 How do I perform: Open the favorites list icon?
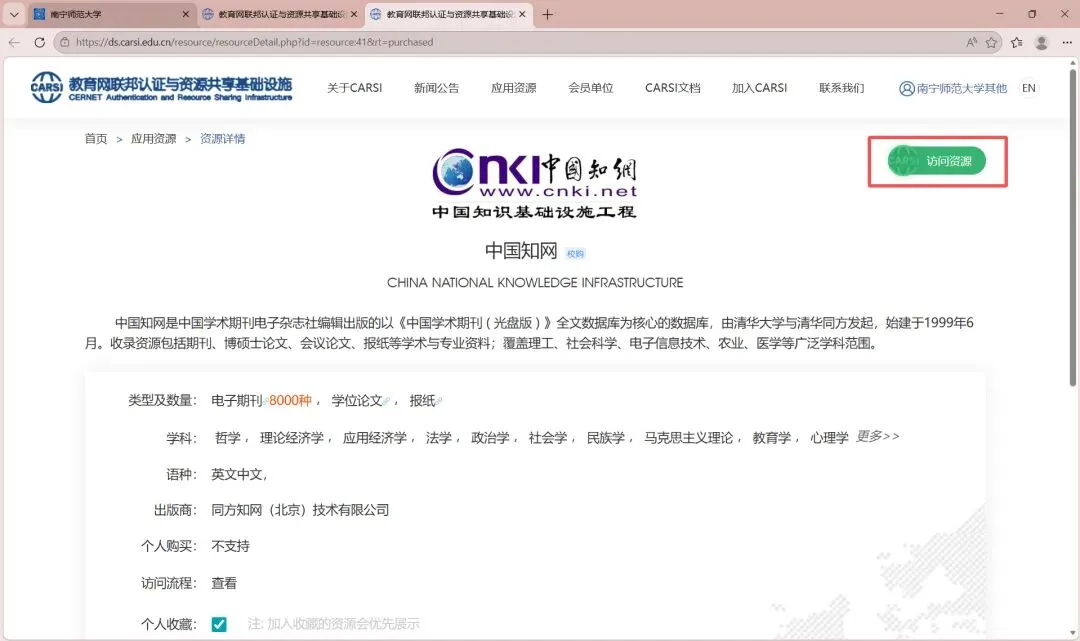point(1017,43)
